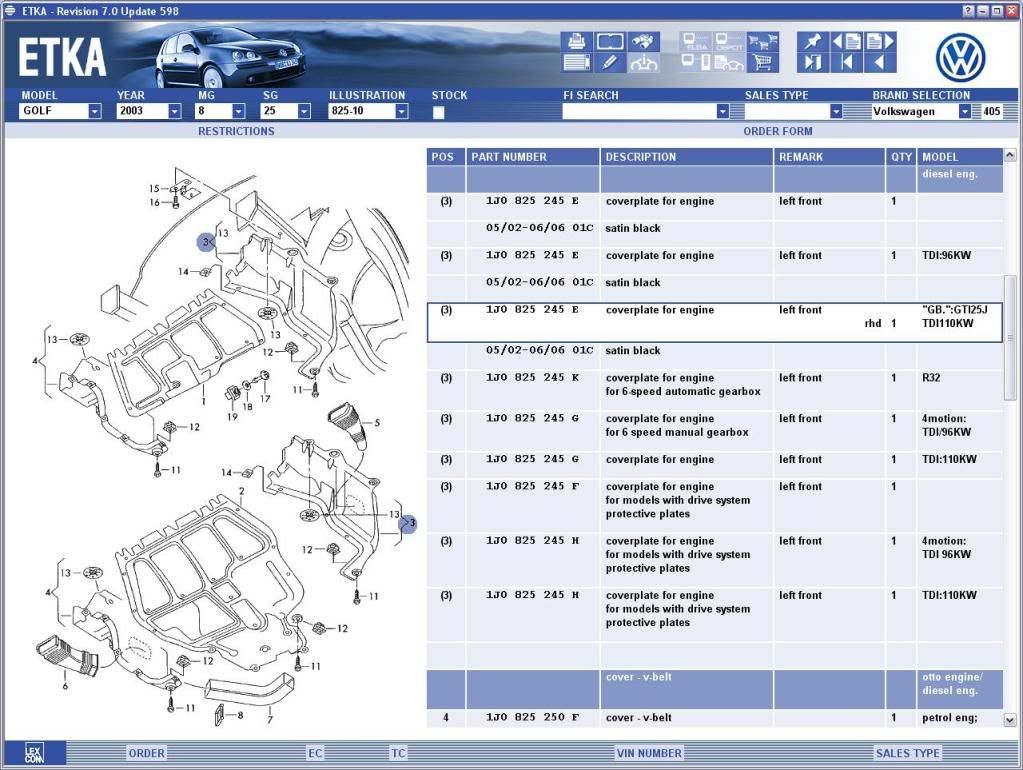Click the pushpin icon
This screenshot has height=770, width=1023.
(x=813, y=42)
